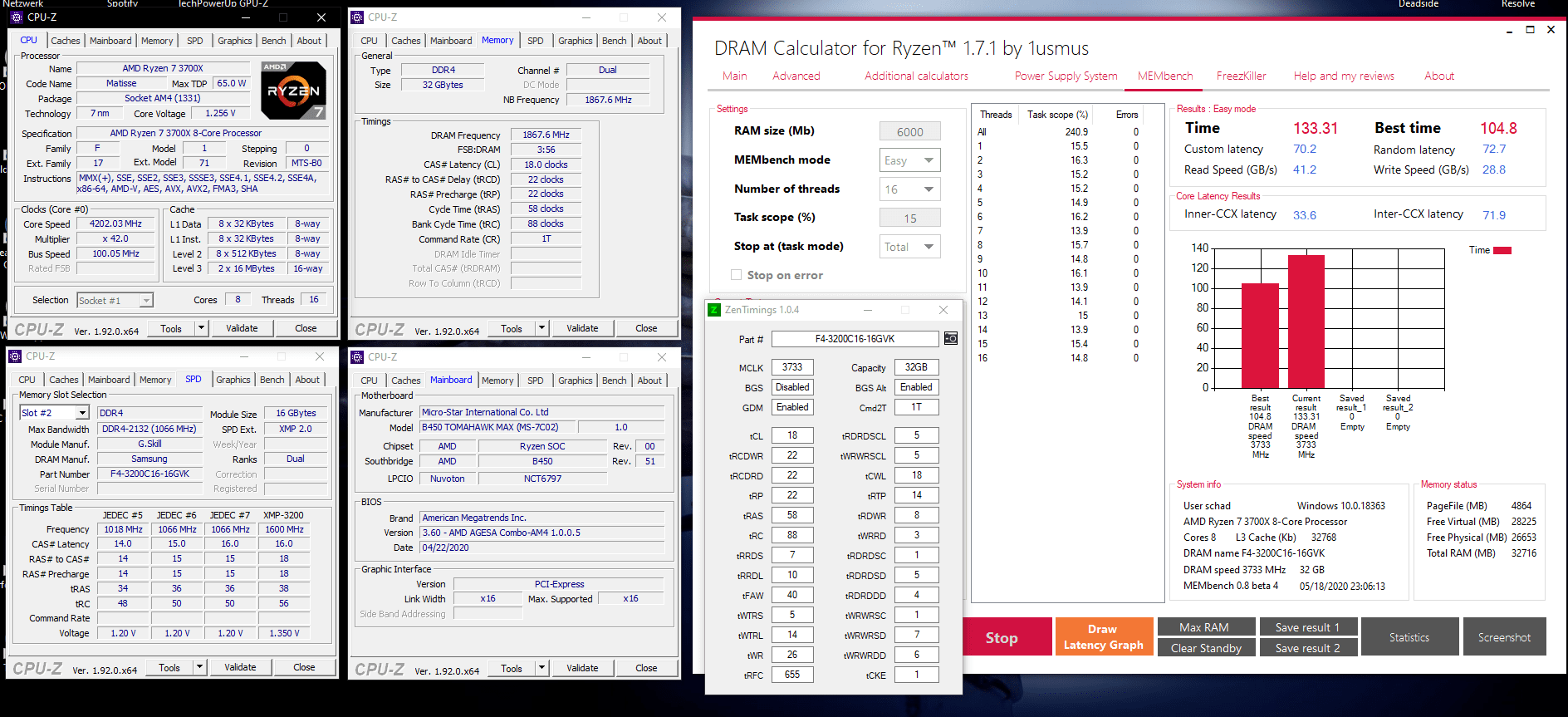Click the Part Number F4-3200C16-16GVK in CPU-Z SPD

[149, 474]
